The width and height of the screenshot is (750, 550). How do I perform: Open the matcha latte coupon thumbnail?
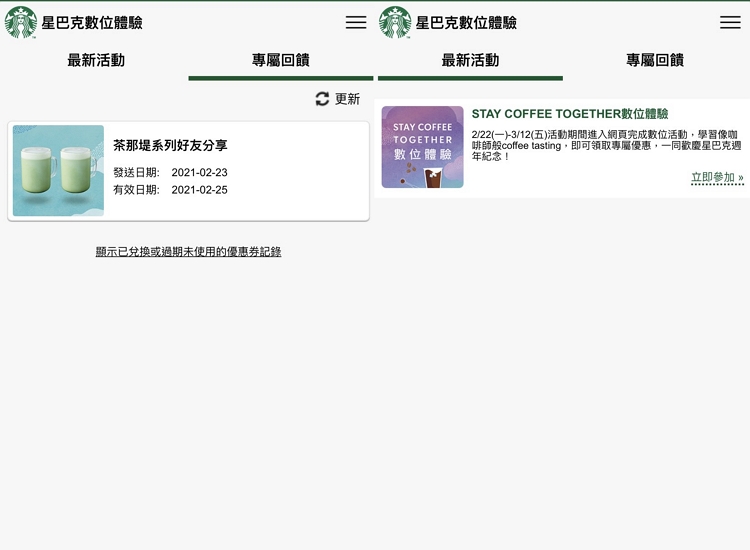click(x=58, y=171)
